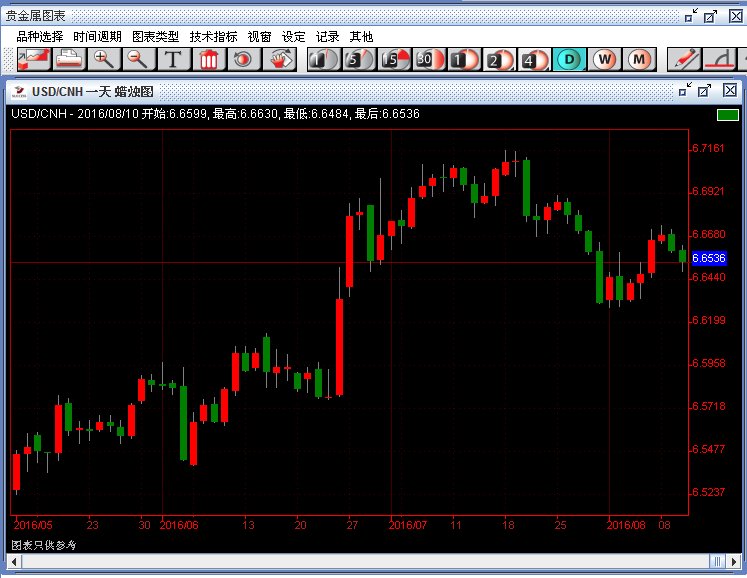Click the 图表只供参考 disclaimer text
Viewport: 747px width, 578px height.
44,545
